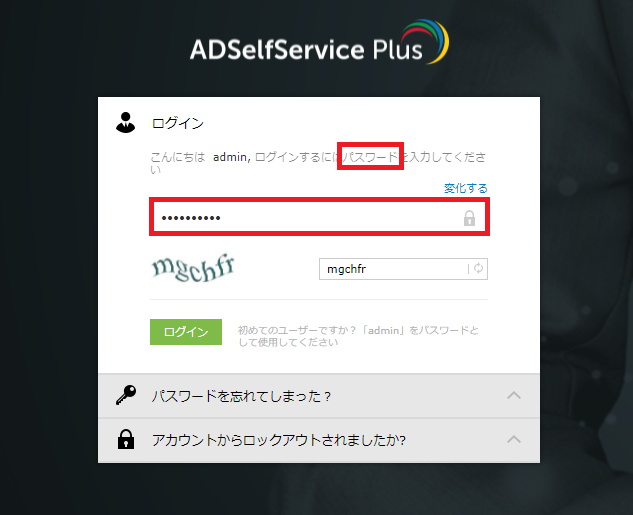633x515 pixels.
Task: Click the distorted mgchfr captcha image
Action: click(x=193, y=267)
